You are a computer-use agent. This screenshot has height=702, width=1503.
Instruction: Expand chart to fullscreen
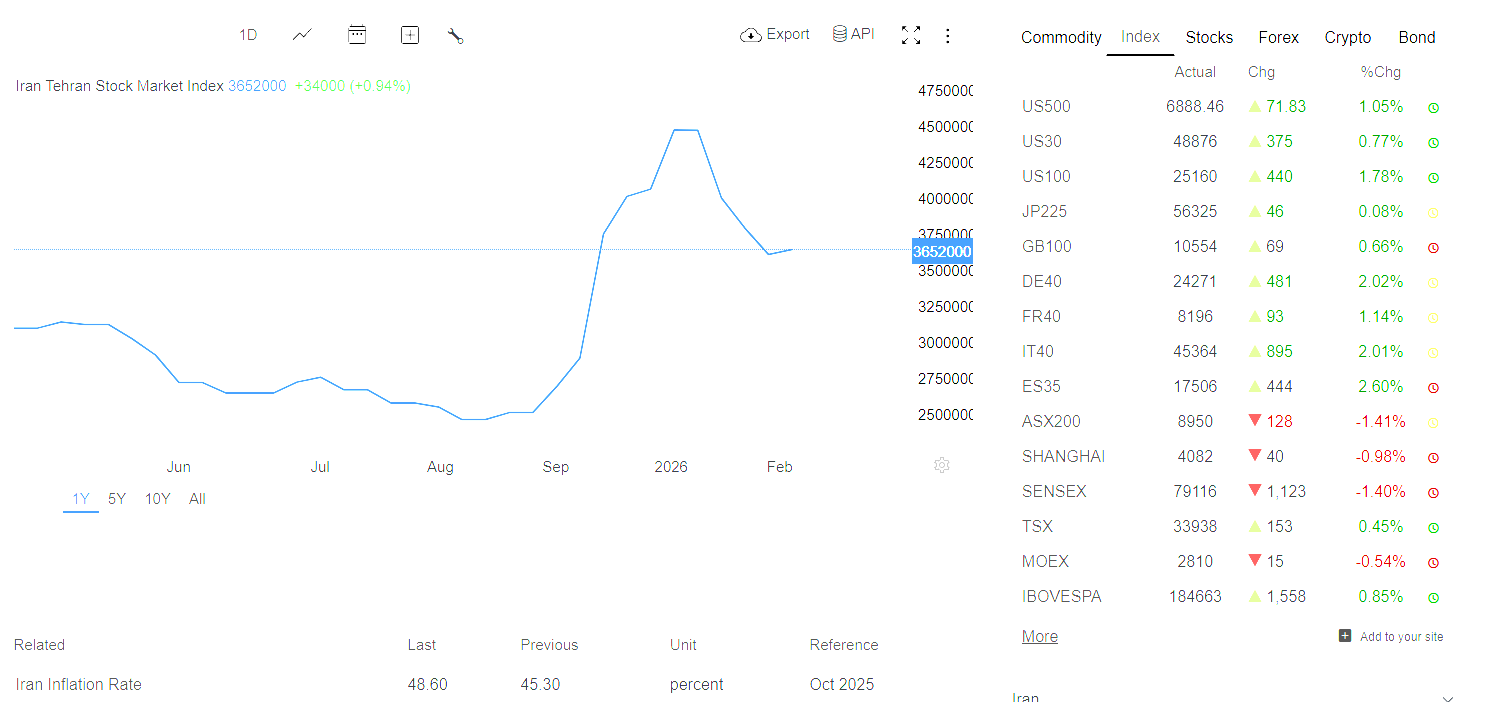pos(910,35)
